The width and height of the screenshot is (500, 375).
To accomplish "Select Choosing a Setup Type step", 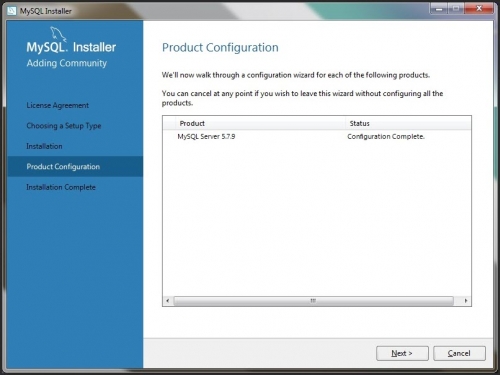I will [64, 126].
